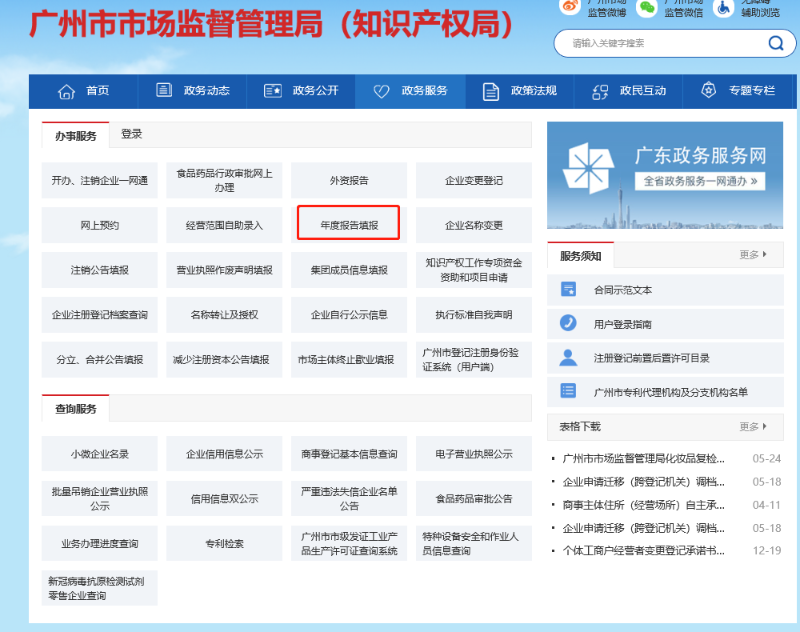Expand 更多 next to 服务须知
The image size is (800, 632).
(753, 254)
